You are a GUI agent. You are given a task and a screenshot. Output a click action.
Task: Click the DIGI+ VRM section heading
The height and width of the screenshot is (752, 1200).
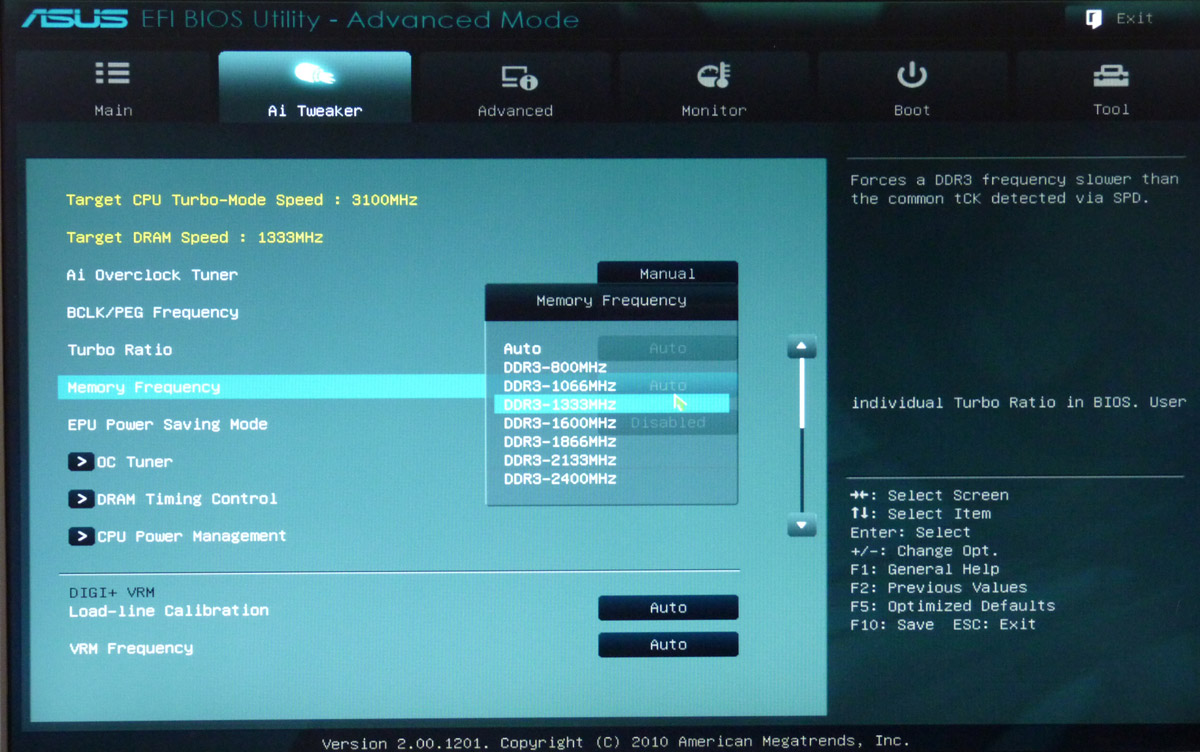click(x=111, y=593)
